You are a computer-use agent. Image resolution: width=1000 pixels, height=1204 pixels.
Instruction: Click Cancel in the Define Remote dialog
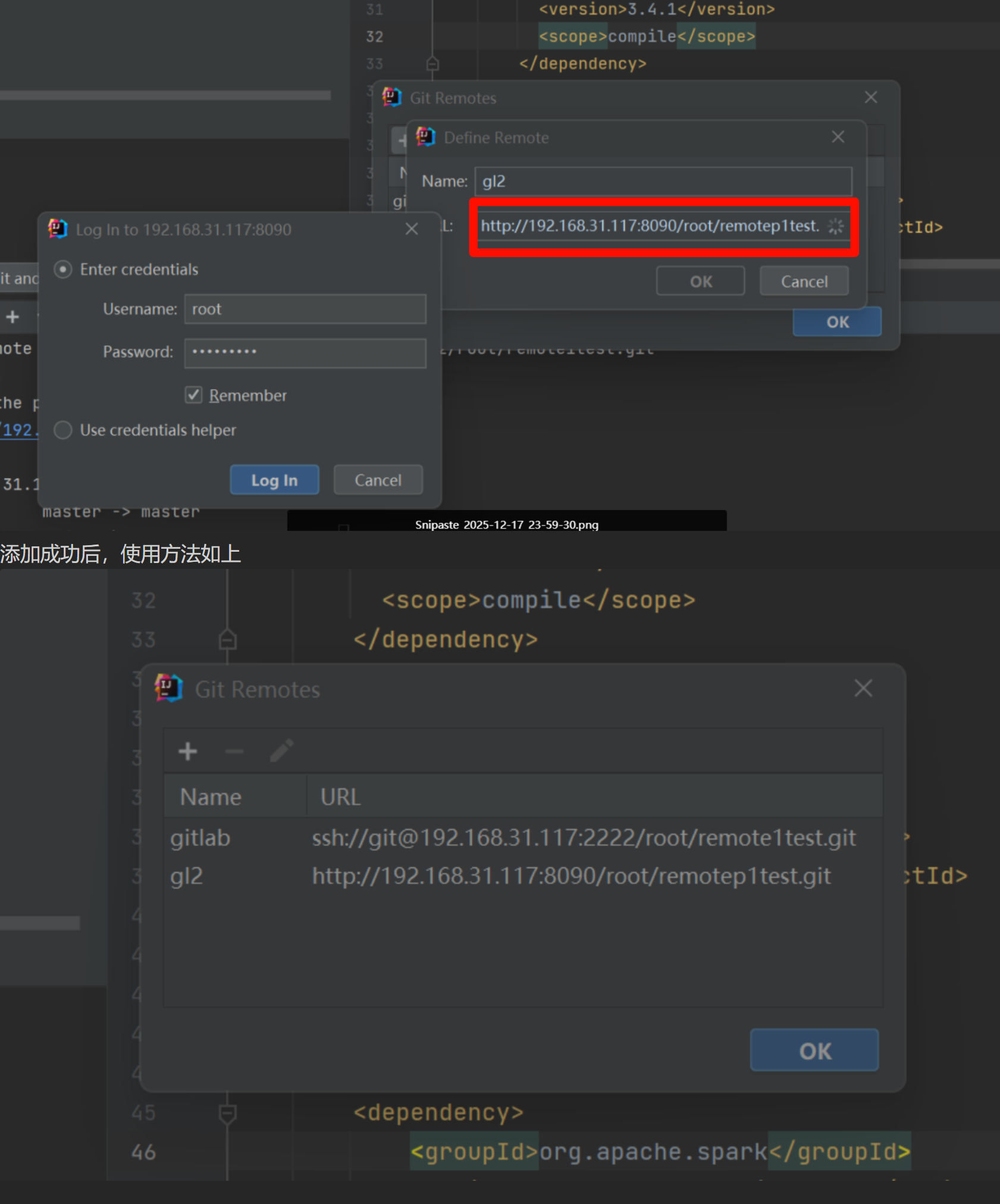(804, 281)
